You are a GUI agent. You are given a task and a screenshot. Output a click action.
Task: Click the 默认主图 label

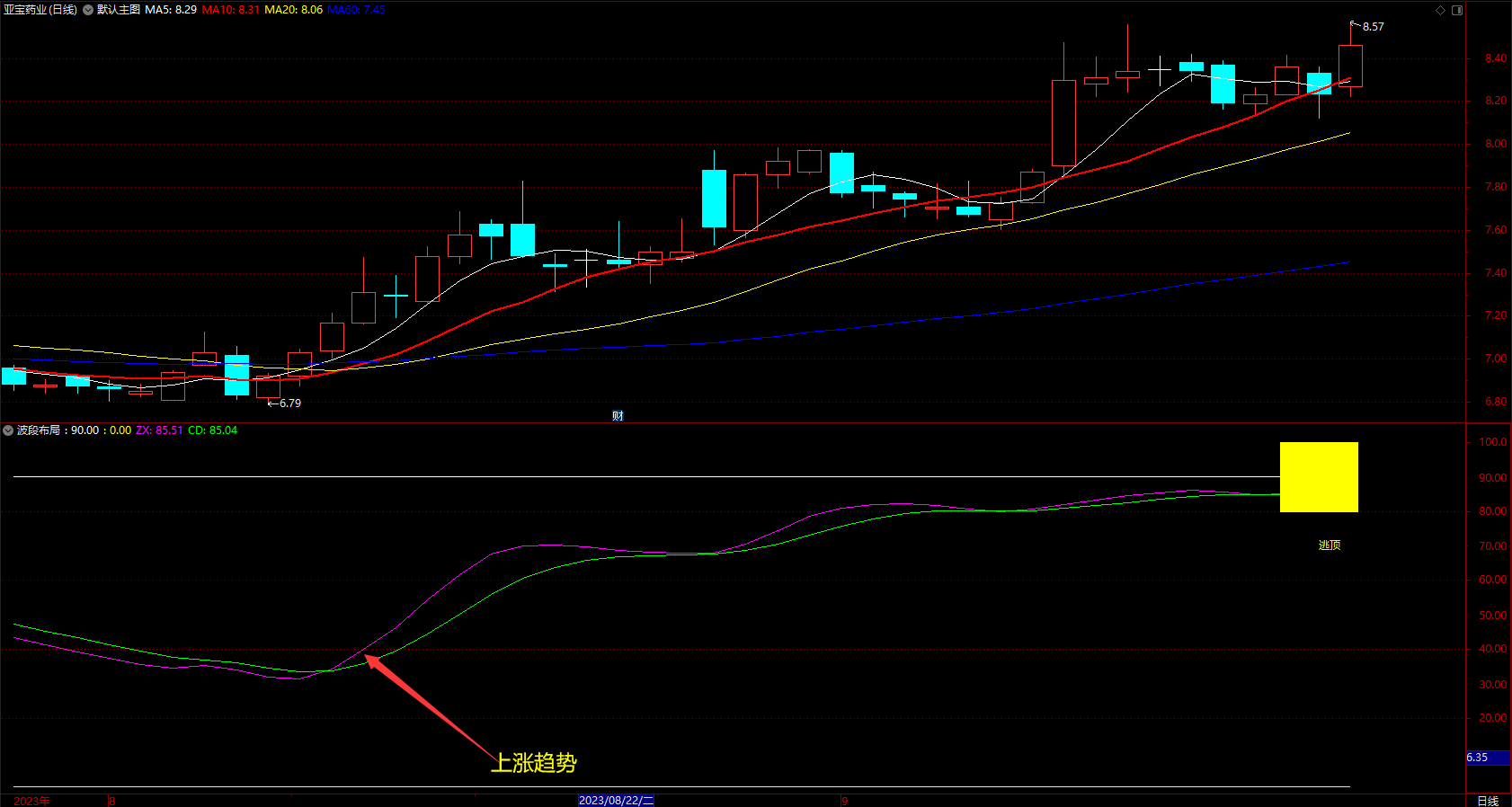click(x=119, y=10)
